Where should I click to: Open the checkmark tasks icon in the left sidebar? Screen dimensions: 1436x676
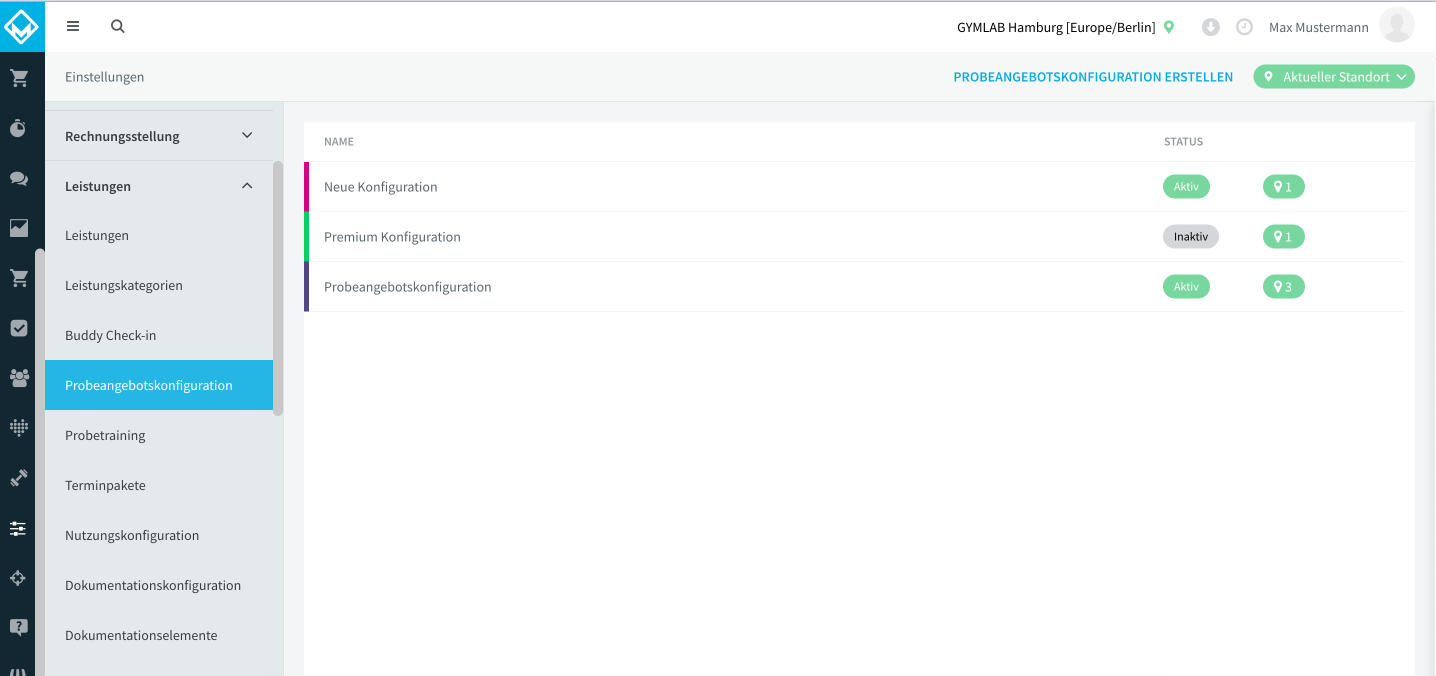[18, 328]
